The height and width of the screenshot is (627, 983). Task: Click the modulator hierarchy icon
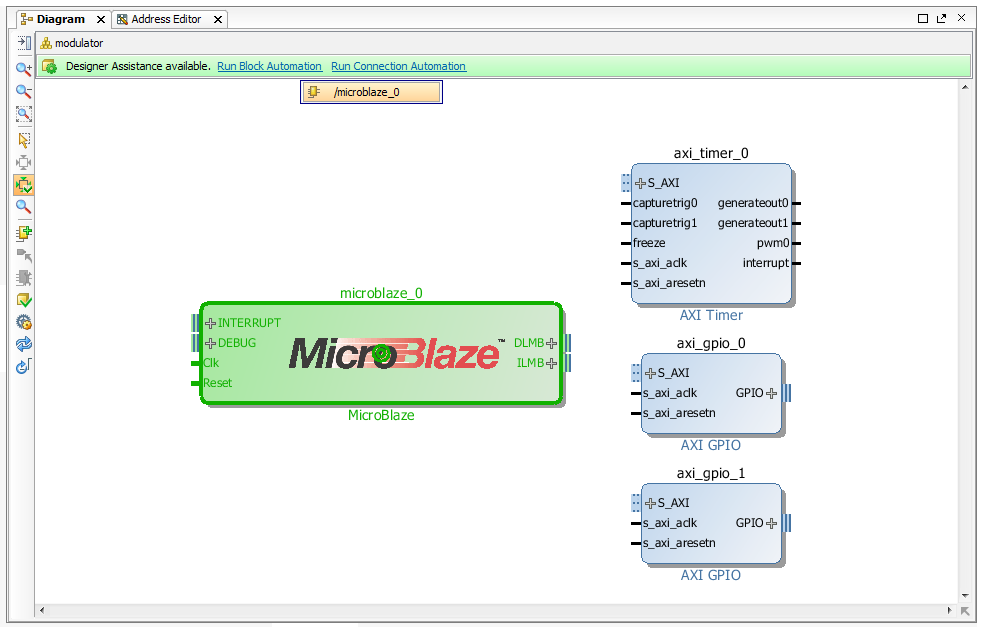46,43
